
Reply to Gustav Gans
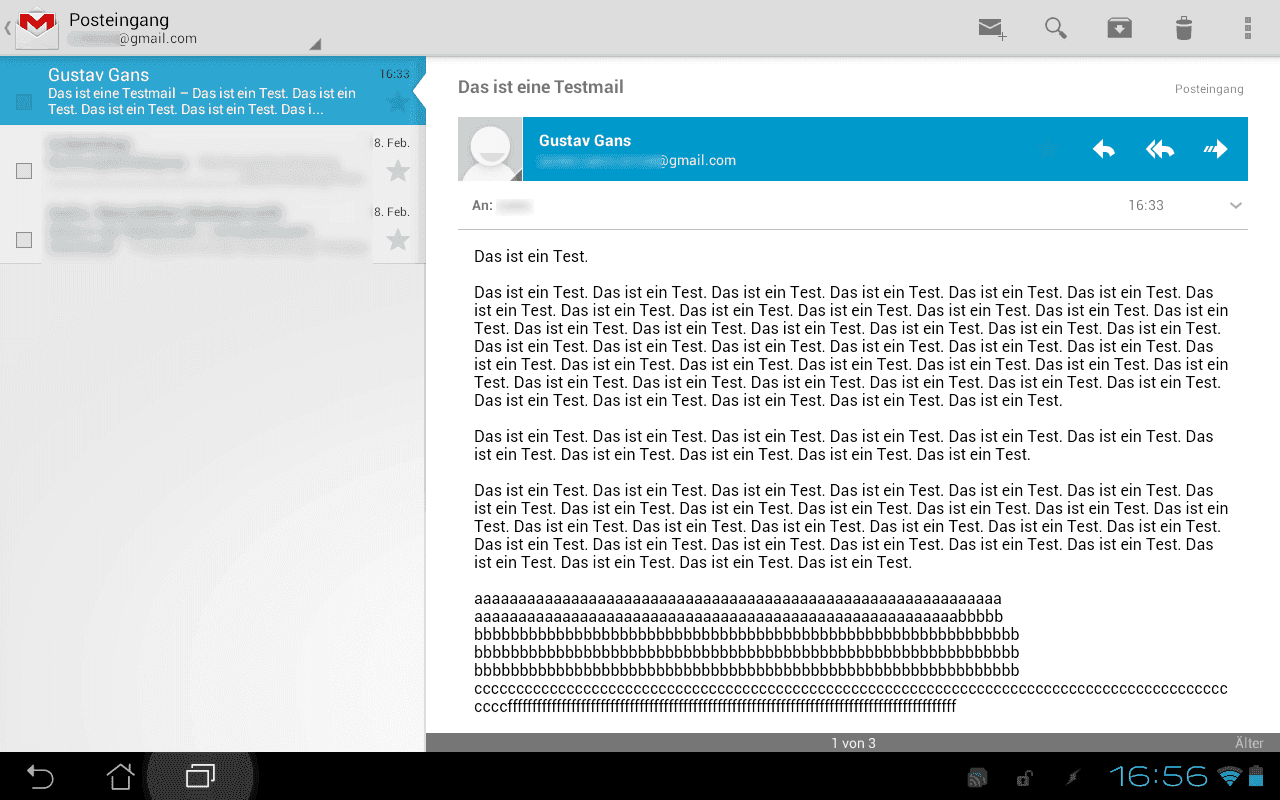coord(1104,150)
